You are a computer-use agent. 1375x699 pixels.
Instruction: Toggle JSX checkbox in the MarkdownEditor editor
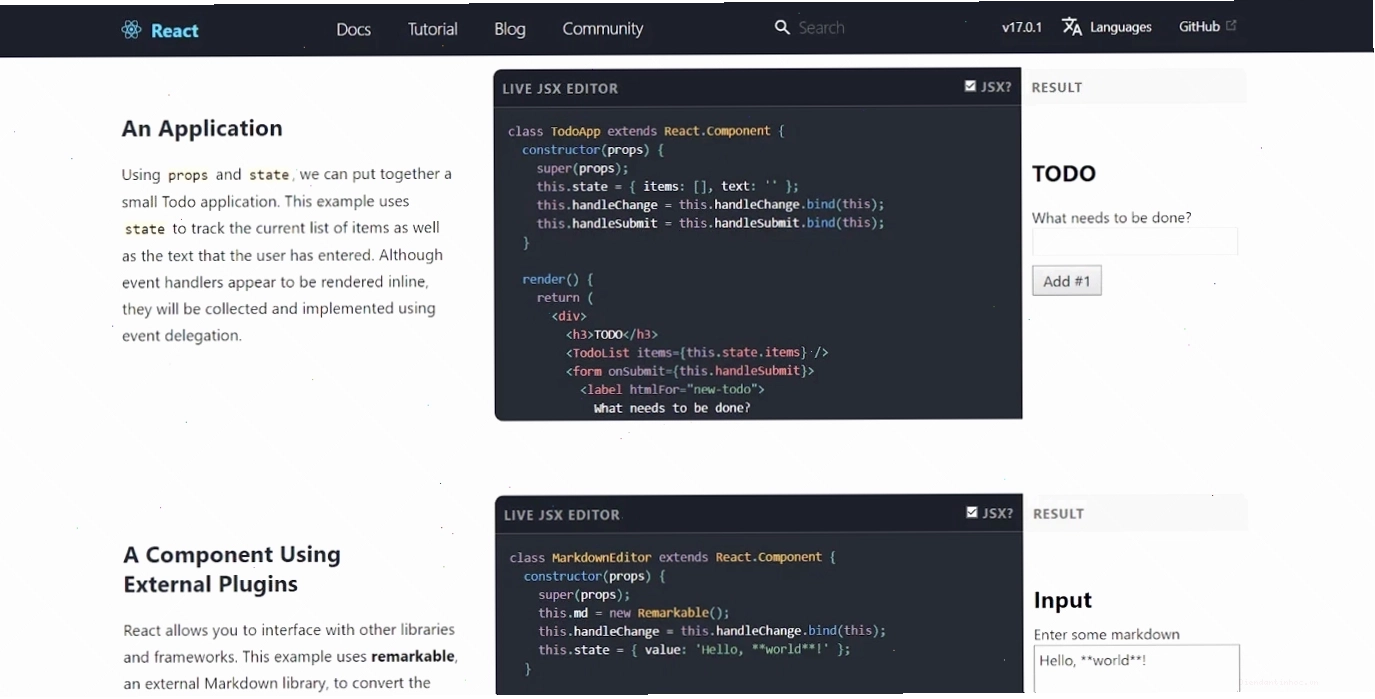click(x=972, y=512)
